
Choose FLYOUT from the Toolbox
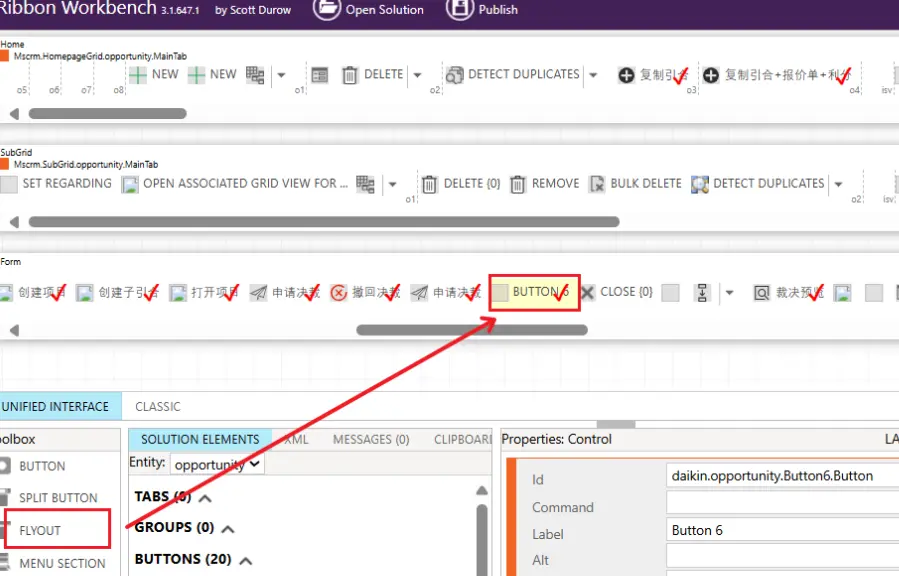[x=40, y=530]
